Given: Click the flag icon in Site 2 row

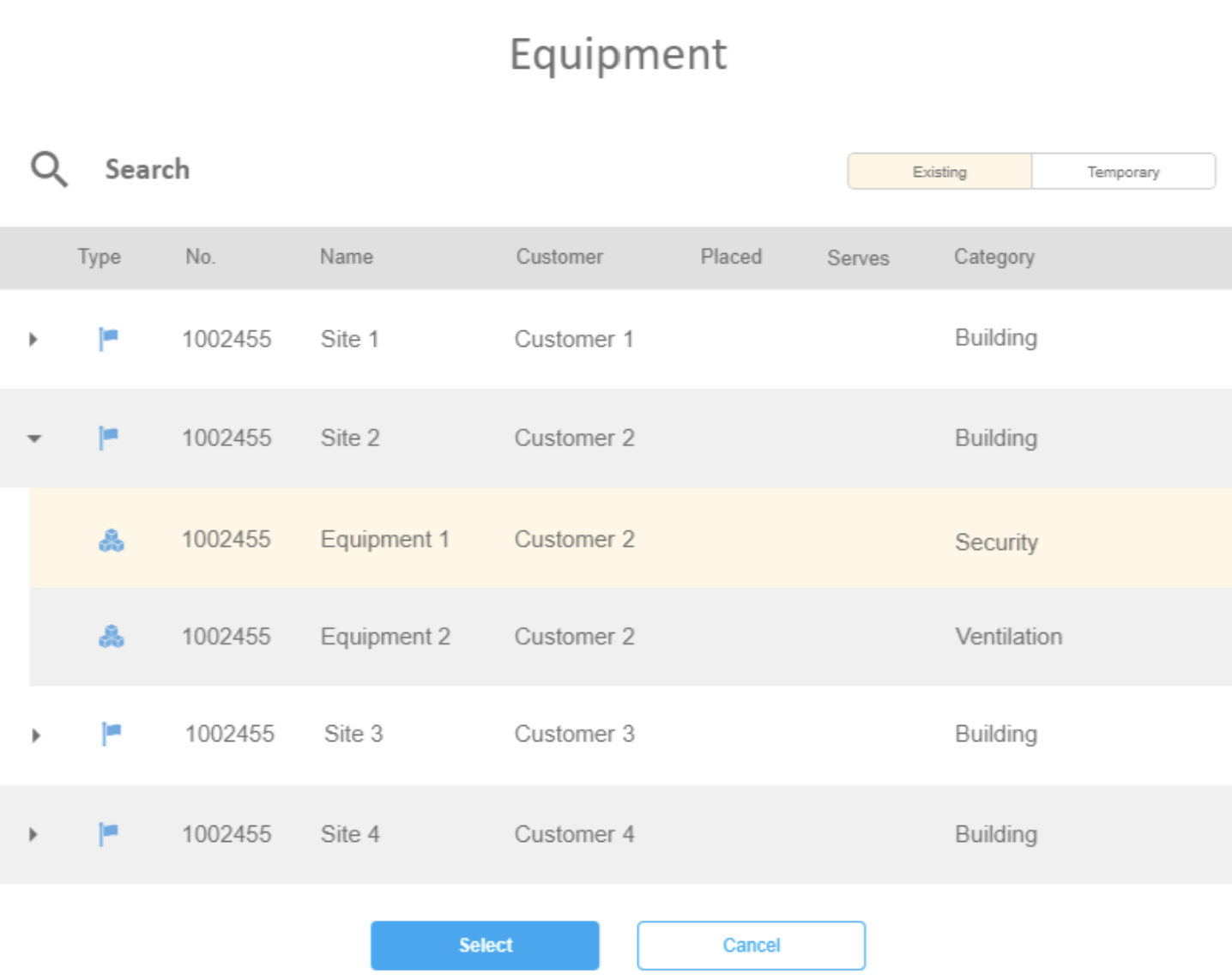Looking at the screenshot, I should 108,438.
